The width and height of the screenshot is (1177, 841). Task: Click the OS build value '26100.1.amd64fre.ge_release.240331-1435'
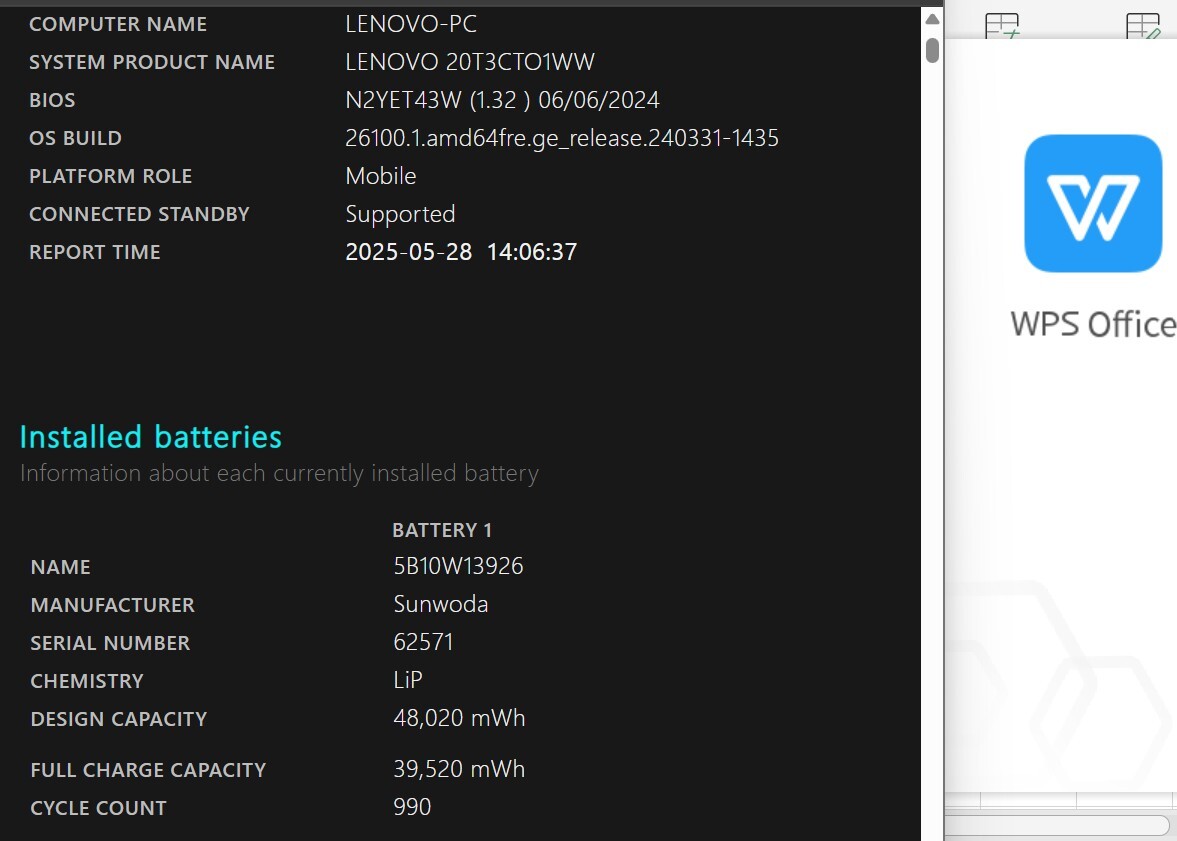(x=561, y=138)
